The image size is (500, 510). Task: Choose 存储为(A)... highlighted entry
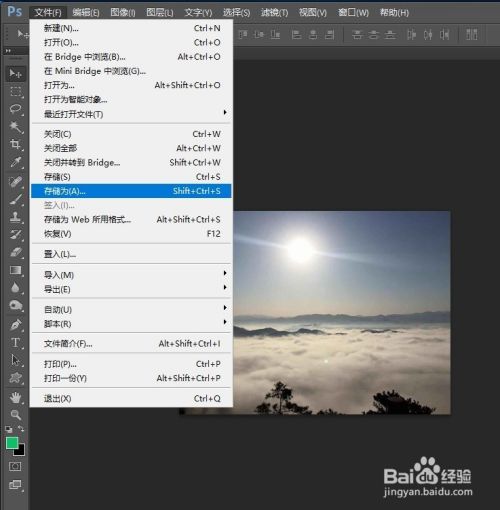point(131,191)
